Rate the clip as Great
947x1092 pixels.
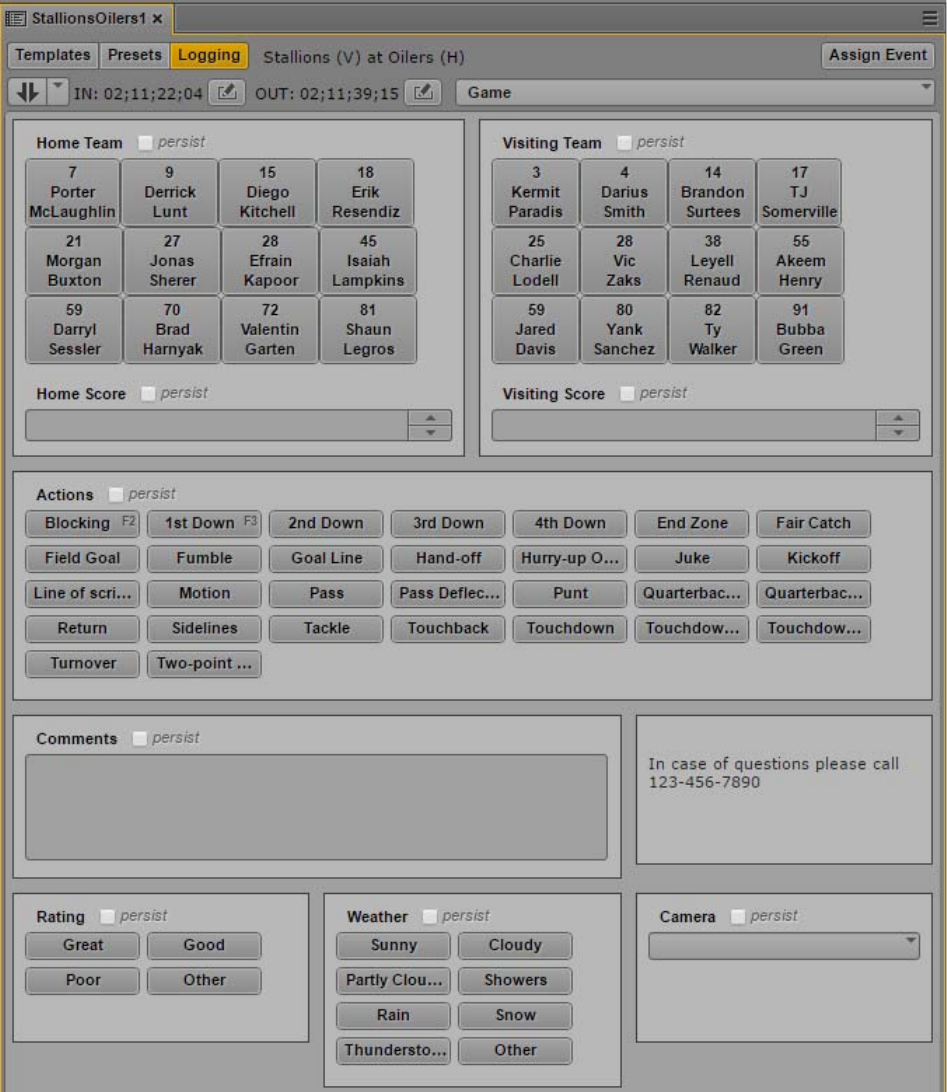[82, 946]
